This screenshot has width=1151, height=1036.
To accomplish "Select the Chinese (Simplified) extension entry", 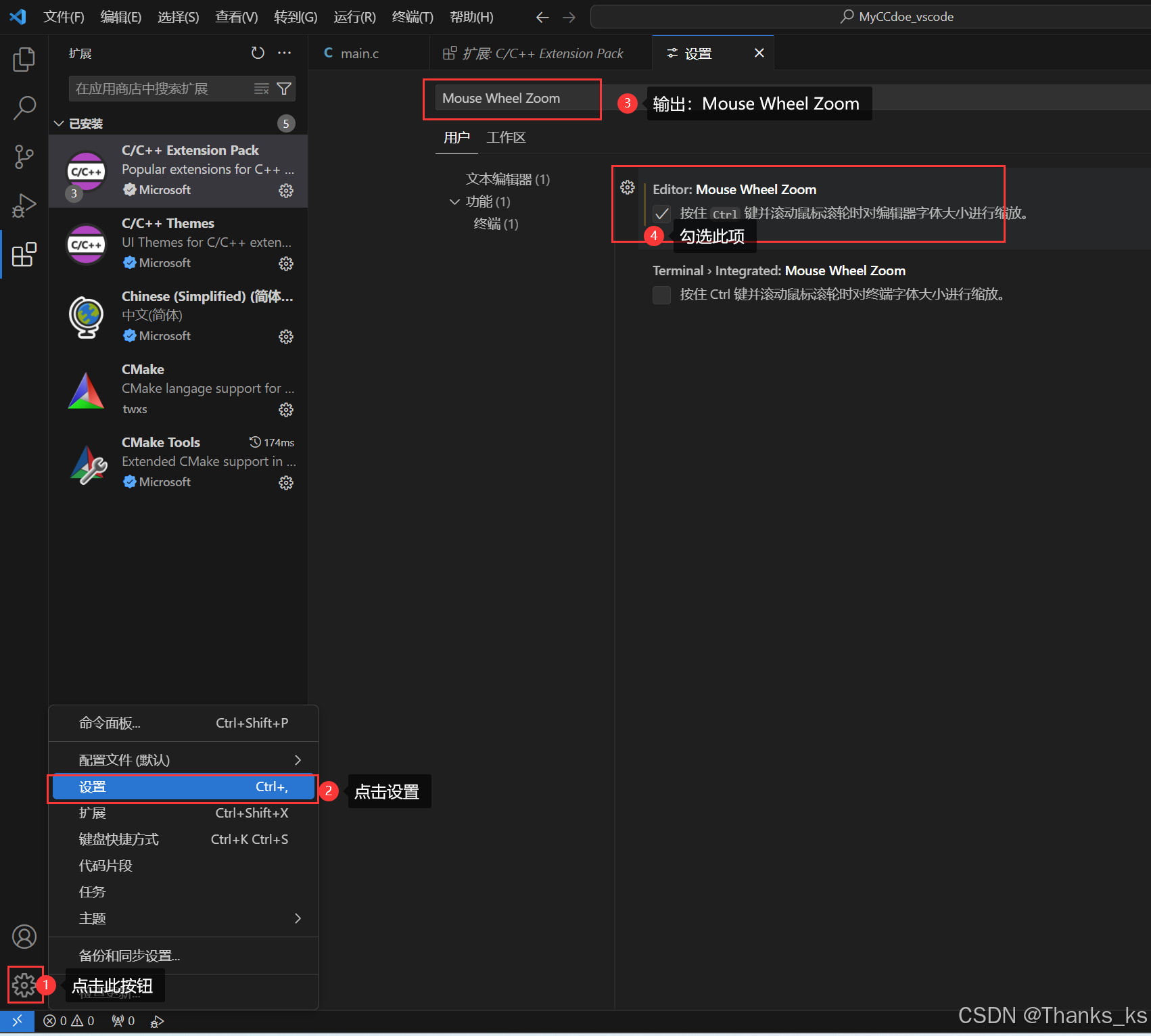I will (x=179, y=317).
